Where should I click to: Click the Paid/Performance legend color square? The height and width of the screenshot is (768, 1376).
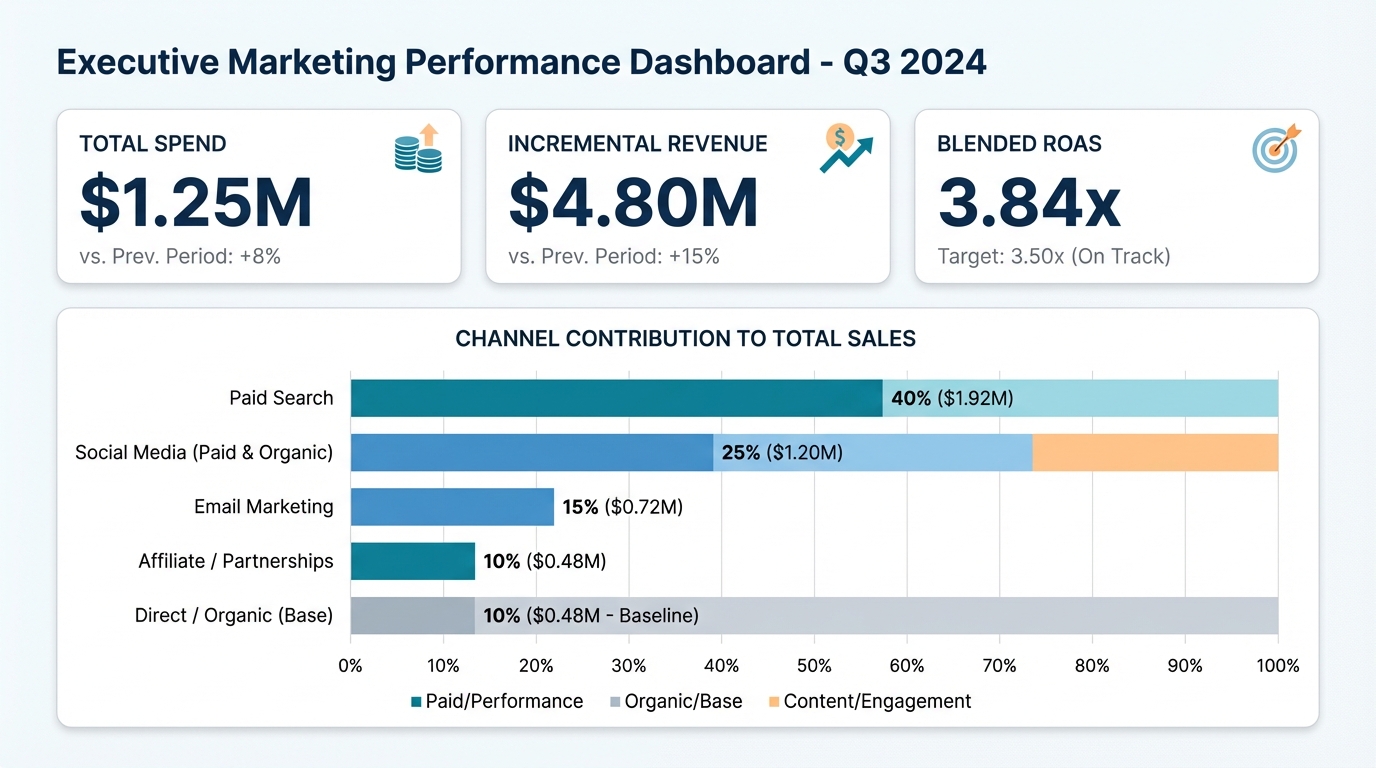416,702
